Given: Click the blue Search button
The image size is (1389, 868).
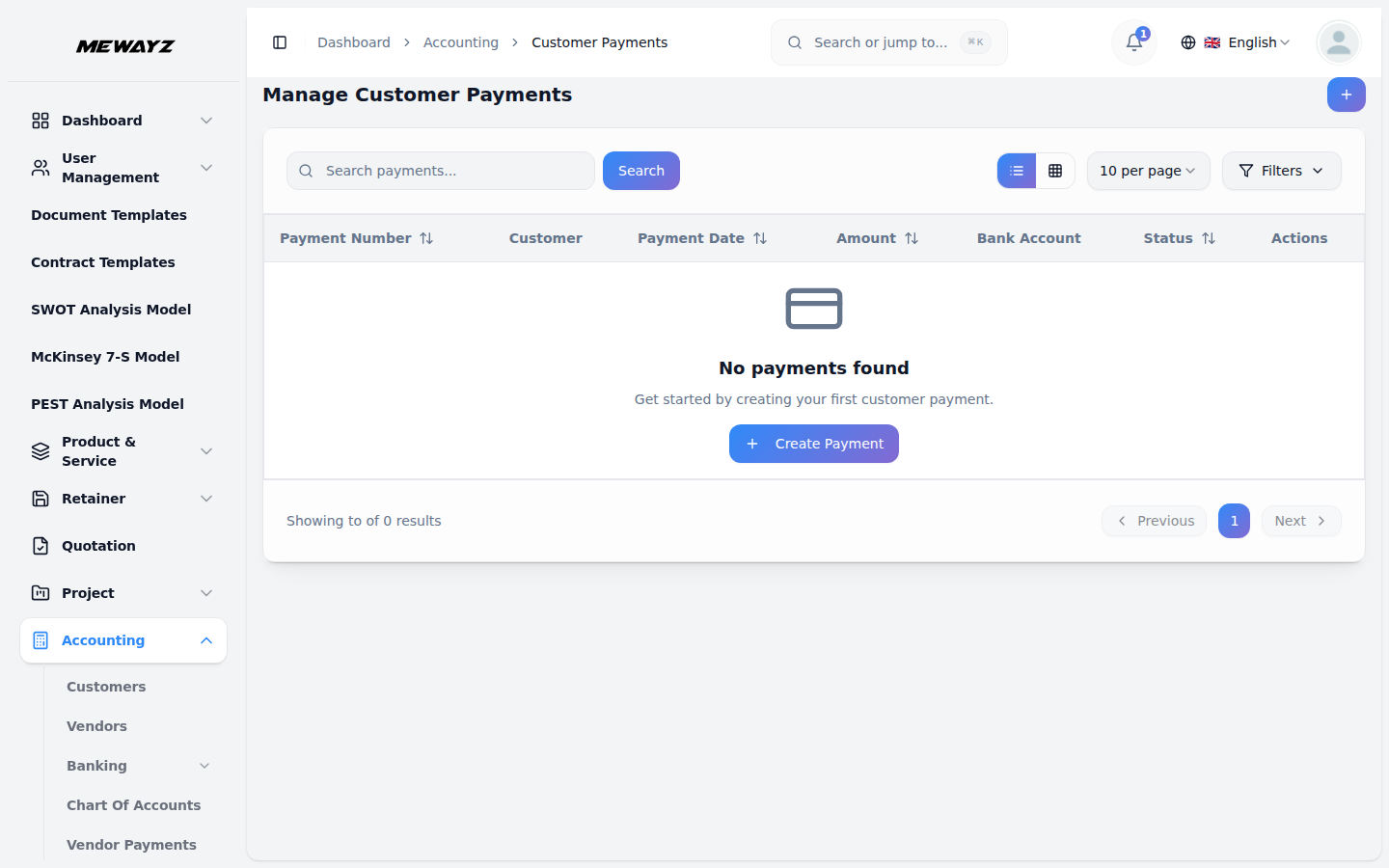Looking at the screenshot, I should pyautogui.click(x=640, y=171).
